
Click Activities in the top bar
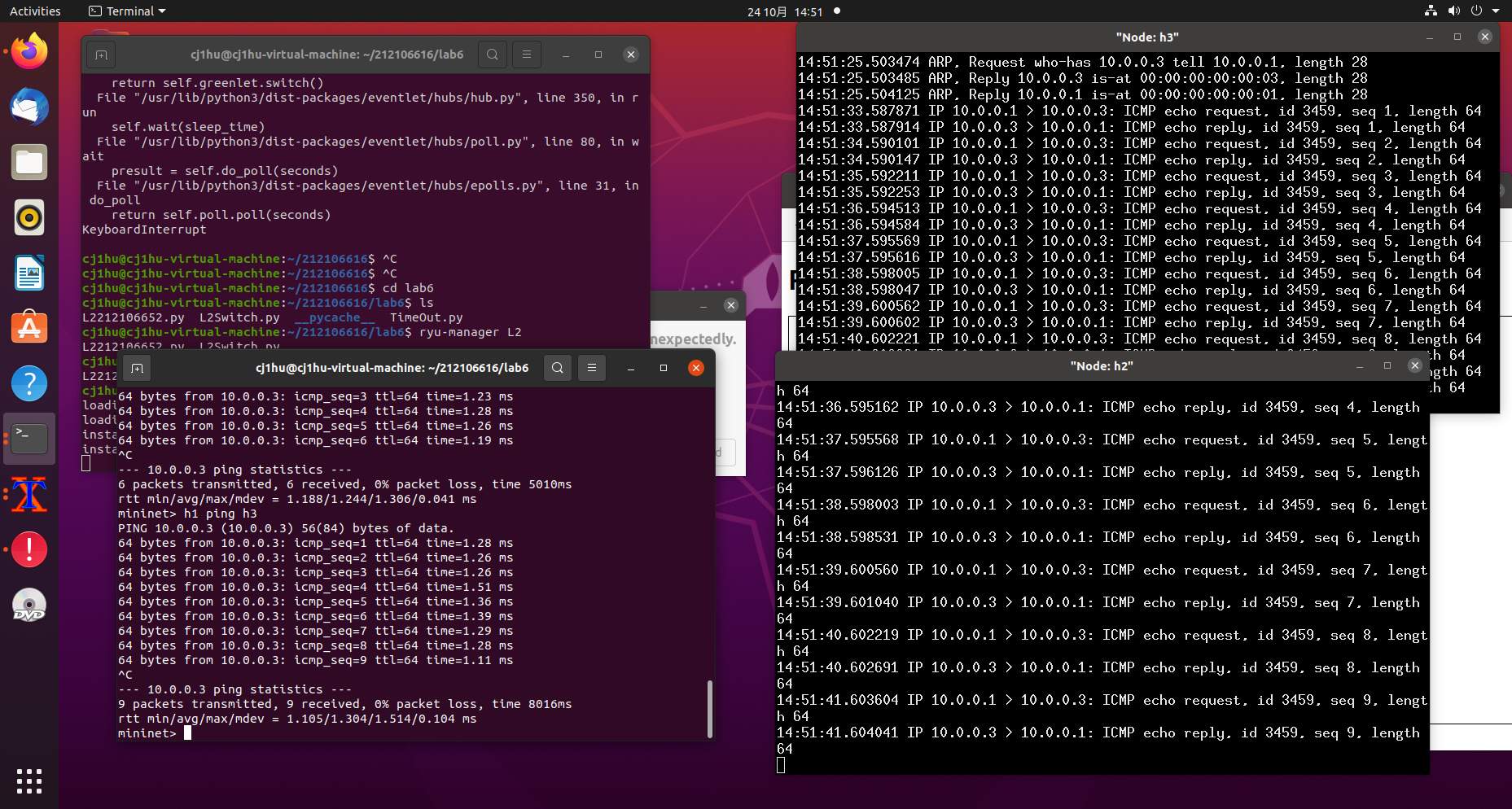tap(35, 11)
